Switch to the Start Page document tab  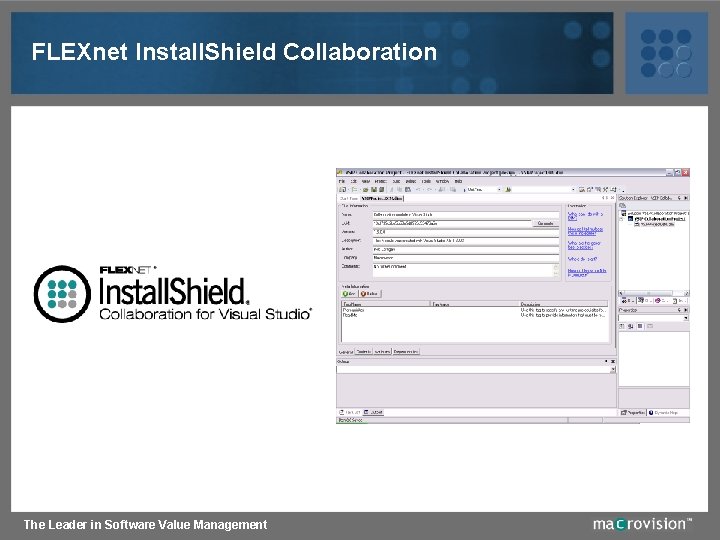[x=349, y=198]
